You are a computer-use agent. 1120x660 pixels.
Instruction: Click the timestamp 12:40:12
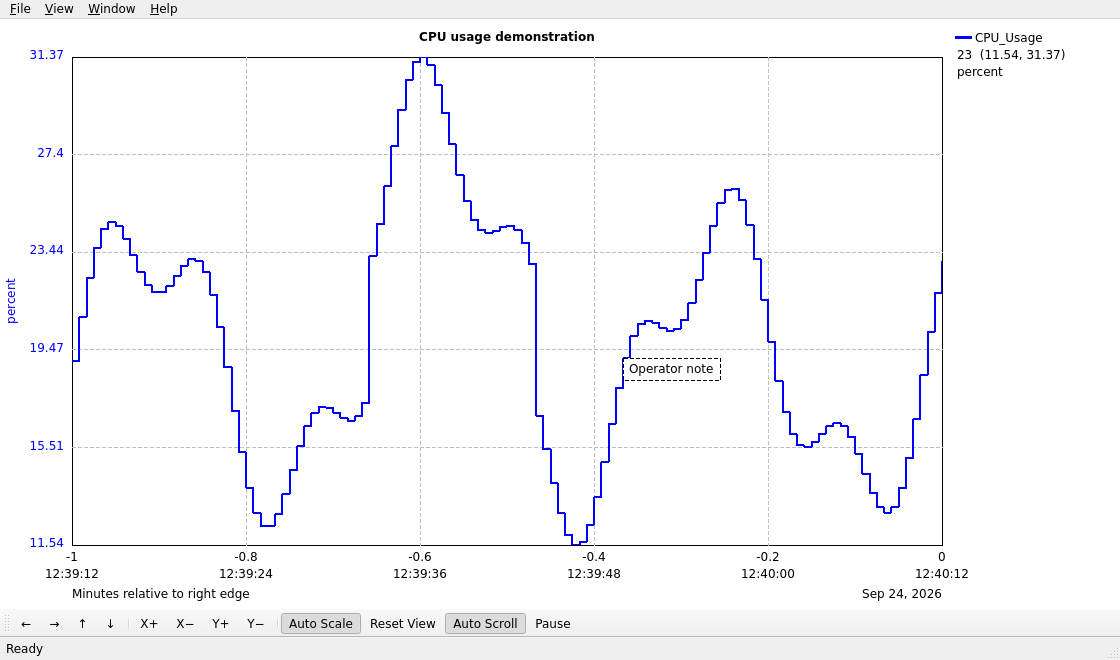[941, 574]
